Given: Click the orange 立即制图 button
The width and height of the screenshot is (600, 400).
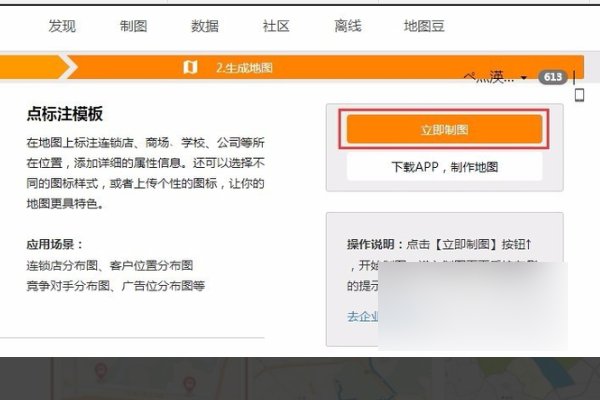Looking at the screenshot, I should [444, 129].
